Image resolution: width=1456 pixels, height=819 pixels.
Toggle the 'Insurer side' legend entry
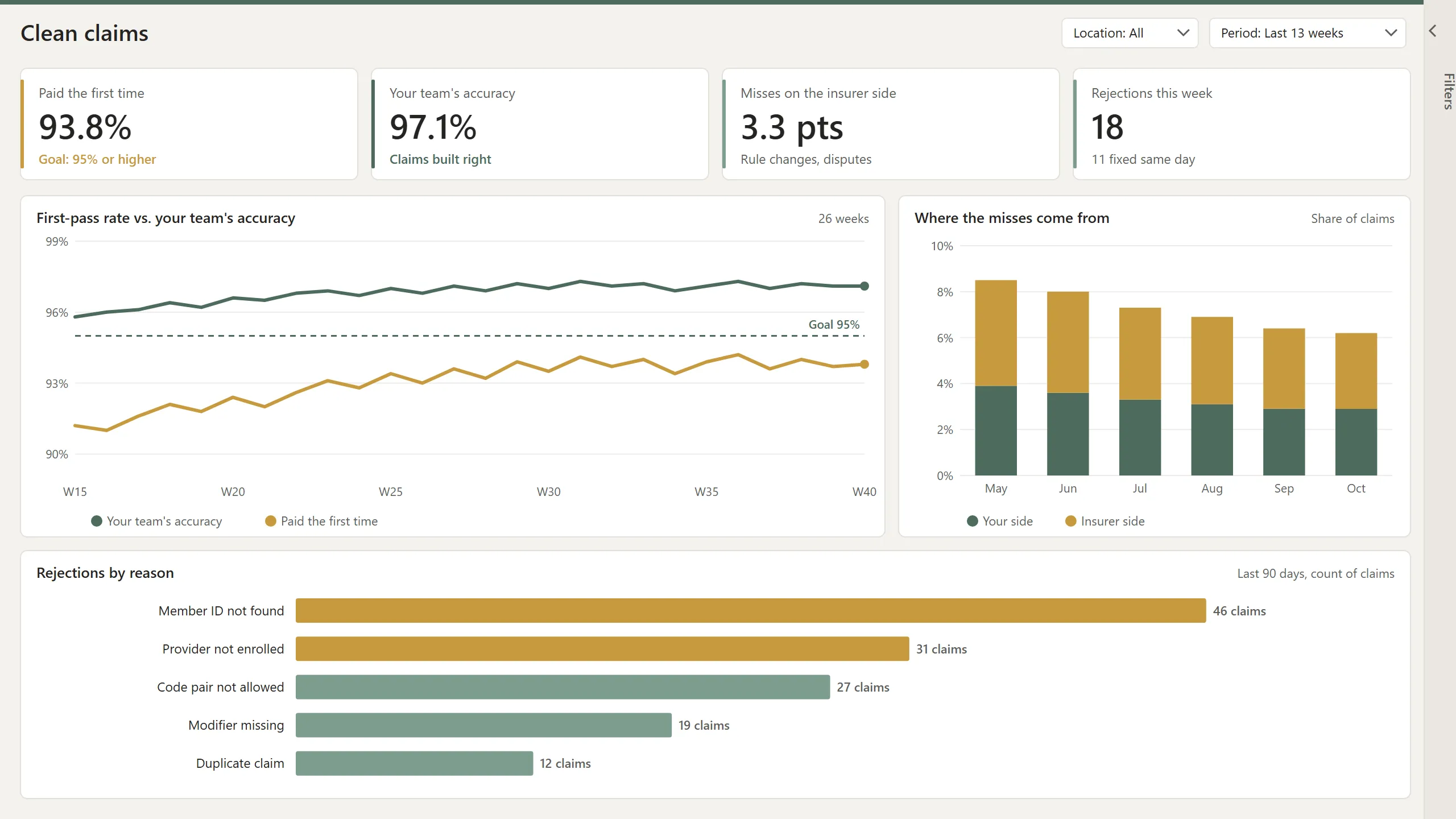[x=1105, y=521]
